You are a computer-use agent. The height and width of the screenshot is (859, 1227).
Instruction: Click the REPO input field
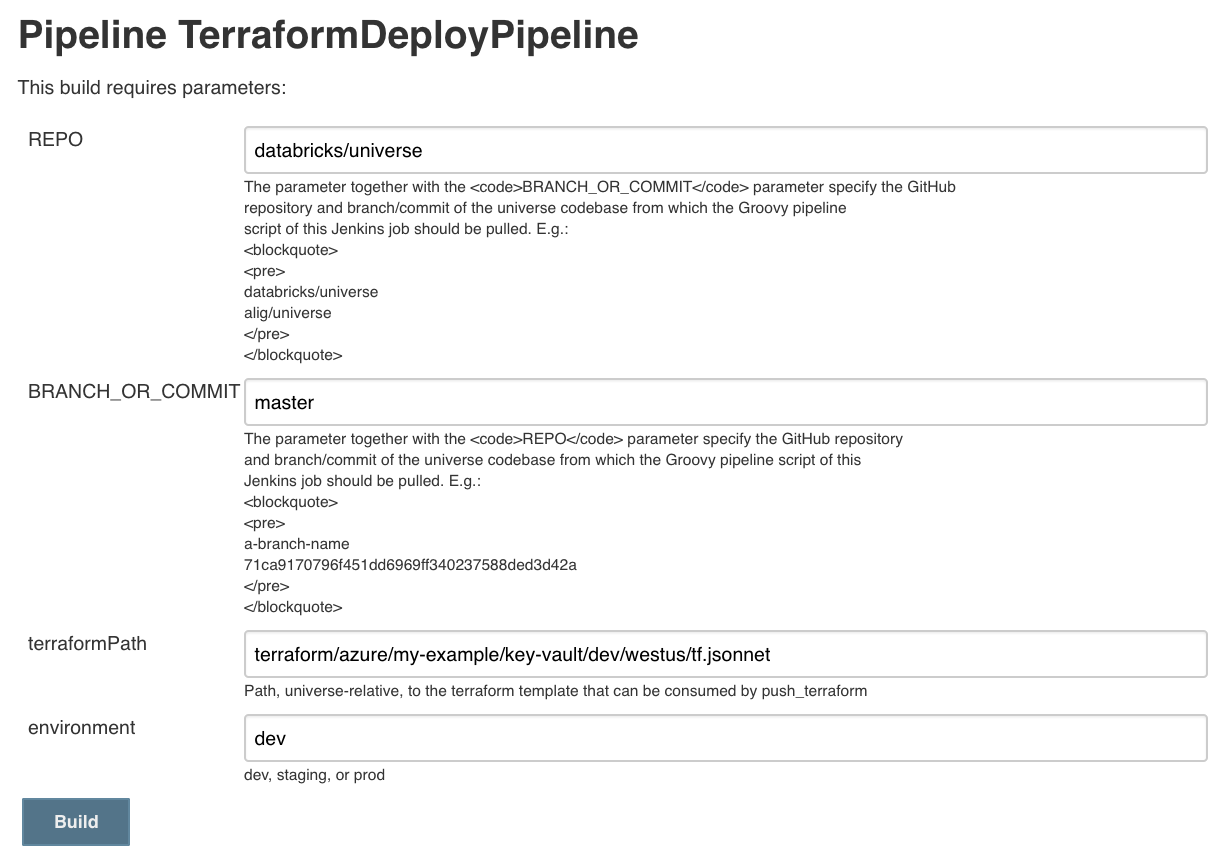[x=725, y=151]
